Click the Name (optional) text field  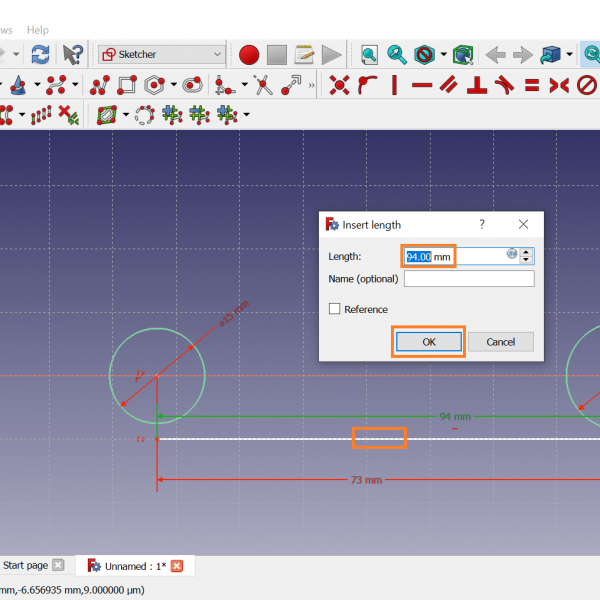[x=468, y=279]
